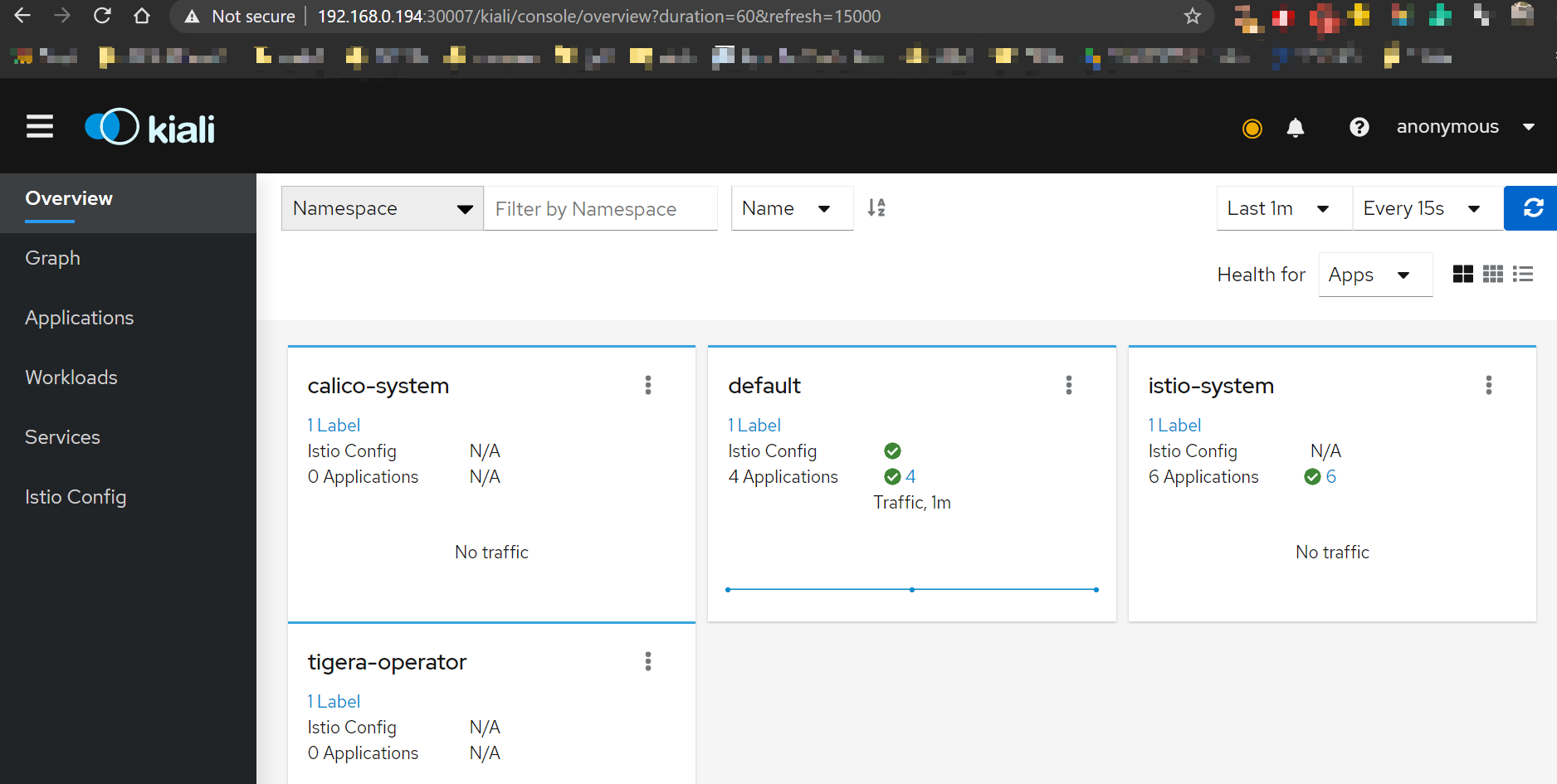Toggle sort direction icon

876,208
